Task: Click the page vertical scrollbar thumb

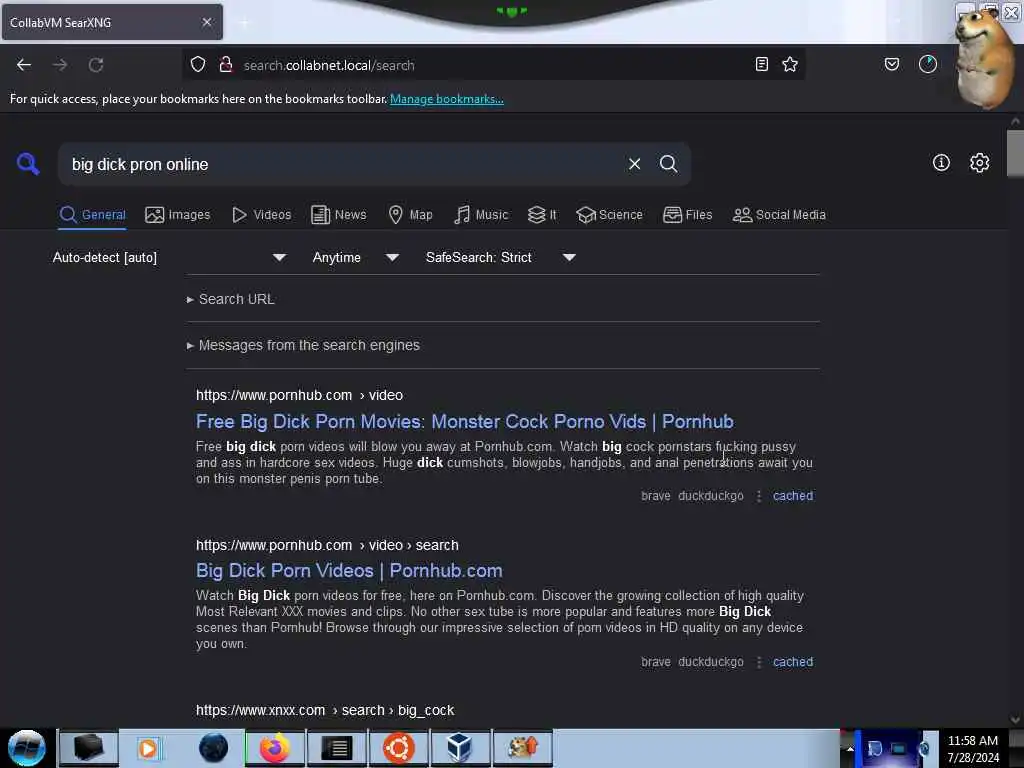Action: click(1016, 153)
